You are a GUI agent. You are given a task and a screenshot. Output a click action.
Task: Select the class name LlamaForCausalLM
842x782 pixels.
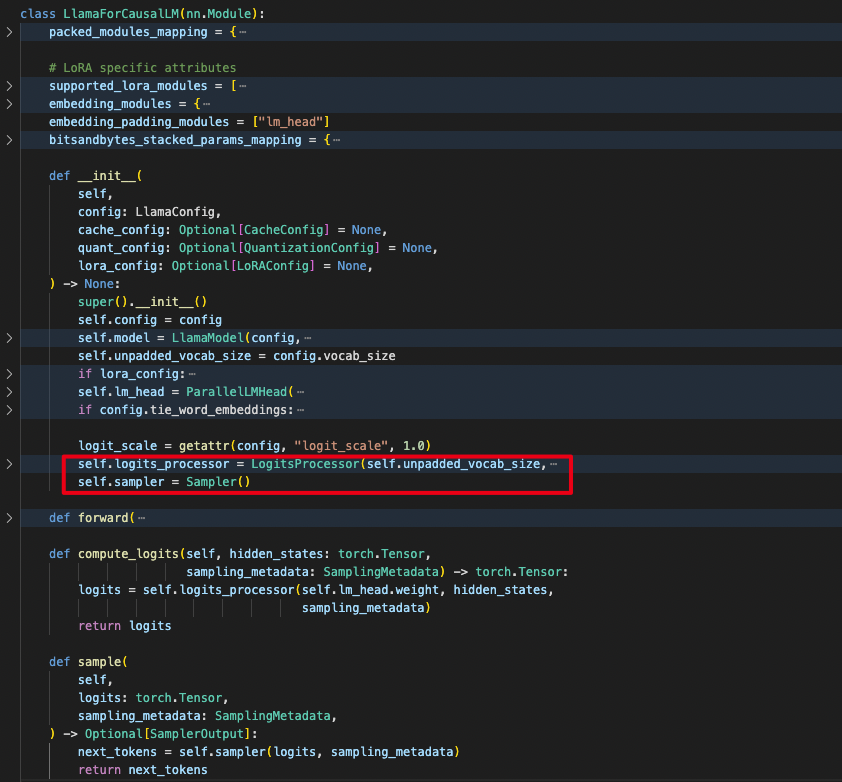click(122, 13)
